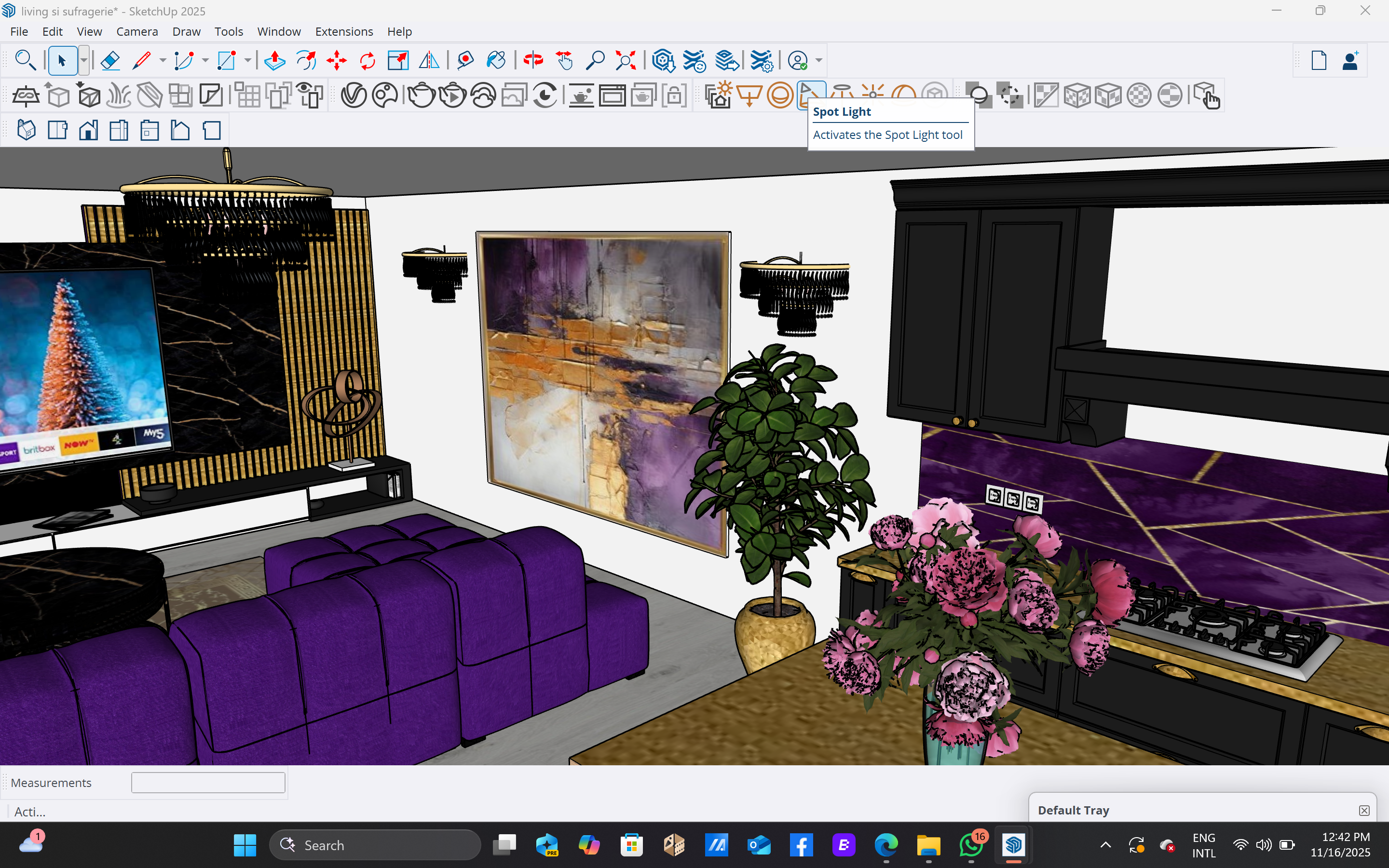Select the Eraser tool
This screenshot has width=1389, height=868.
[110, 60]
